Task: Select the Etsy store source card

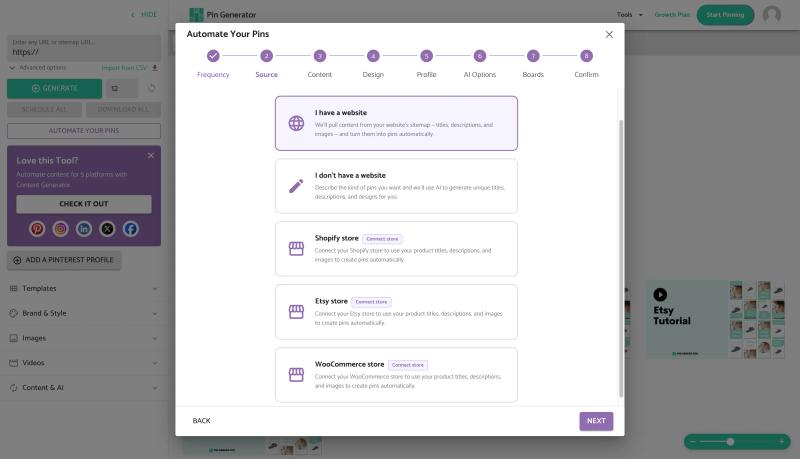Action: (x=396, y=312)
